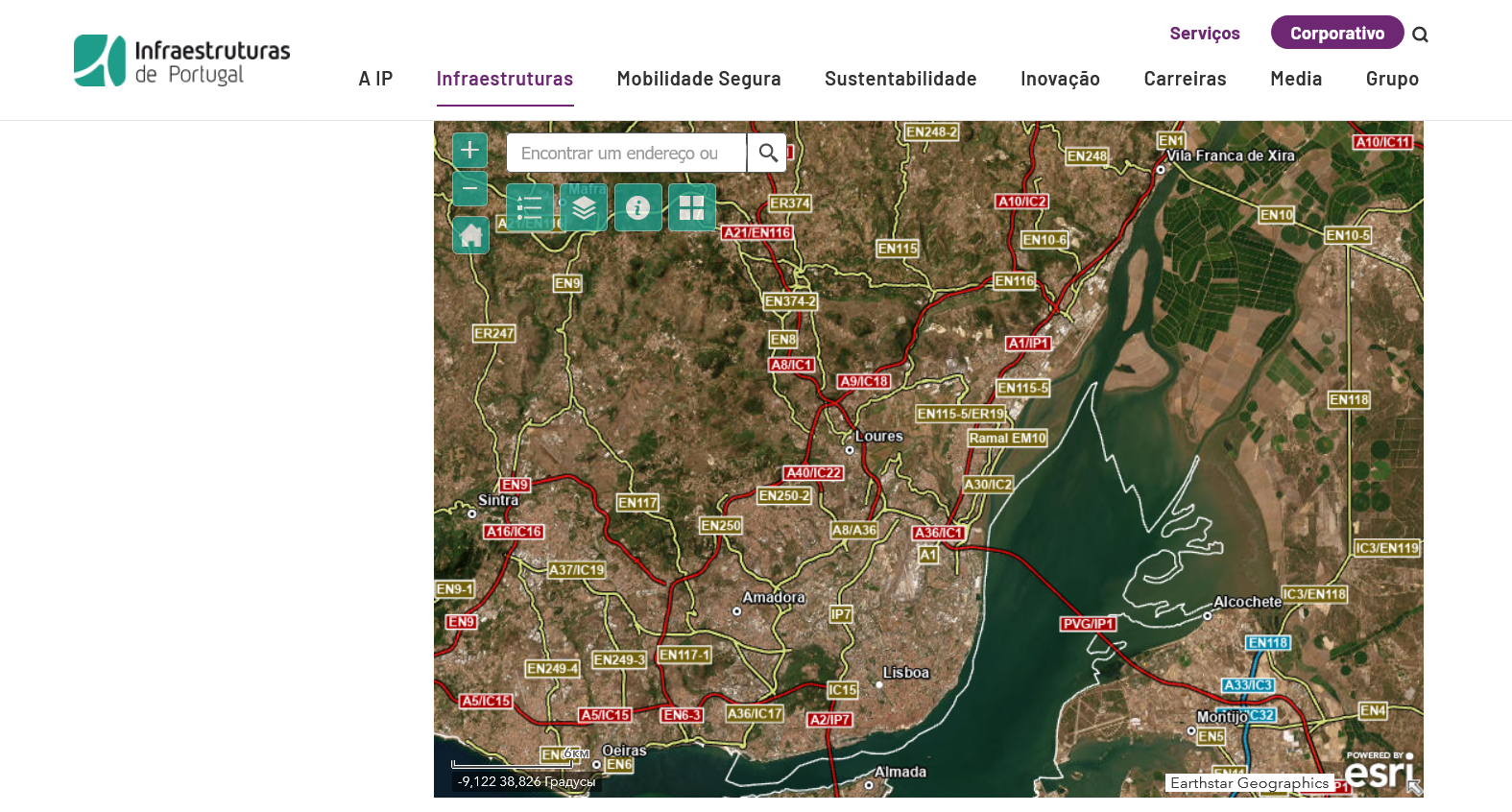The height and width of the screenshot is (812, 1512).
Task: Click the Ramal EM10 label
Action: point(1007,438)
